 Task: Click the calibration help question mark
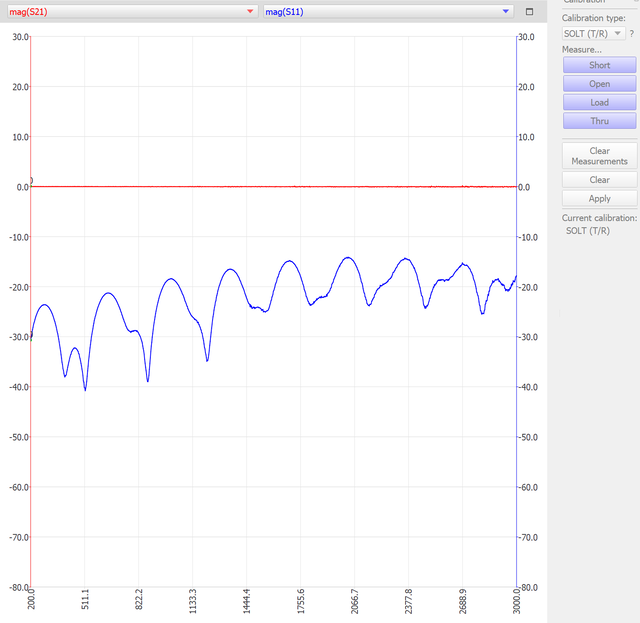coord(632,34)
